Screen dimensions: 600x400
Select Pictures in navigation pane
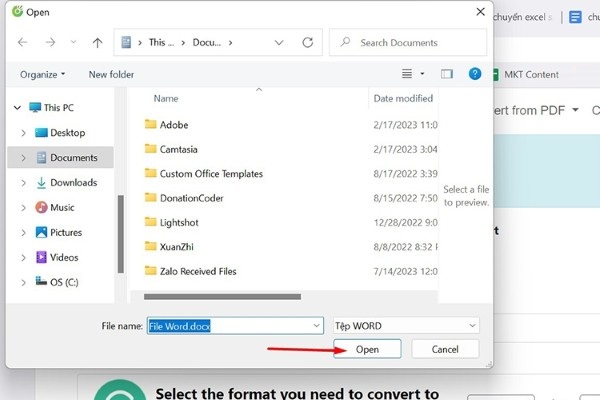tap(59, 232)
